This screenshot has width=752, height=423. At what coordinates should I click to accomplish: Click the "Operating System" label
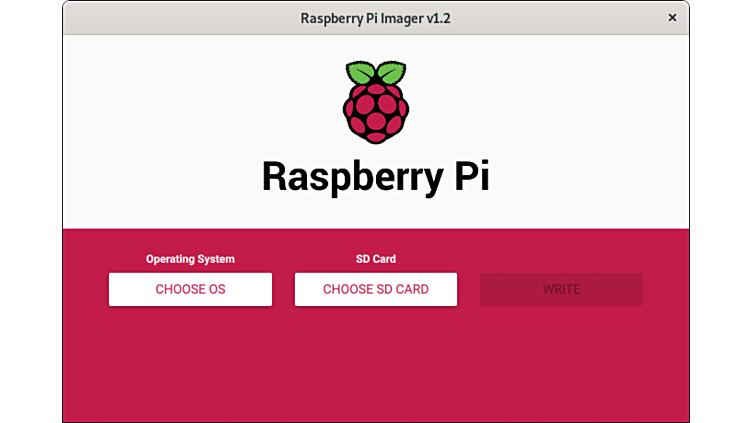coord(190,259)
